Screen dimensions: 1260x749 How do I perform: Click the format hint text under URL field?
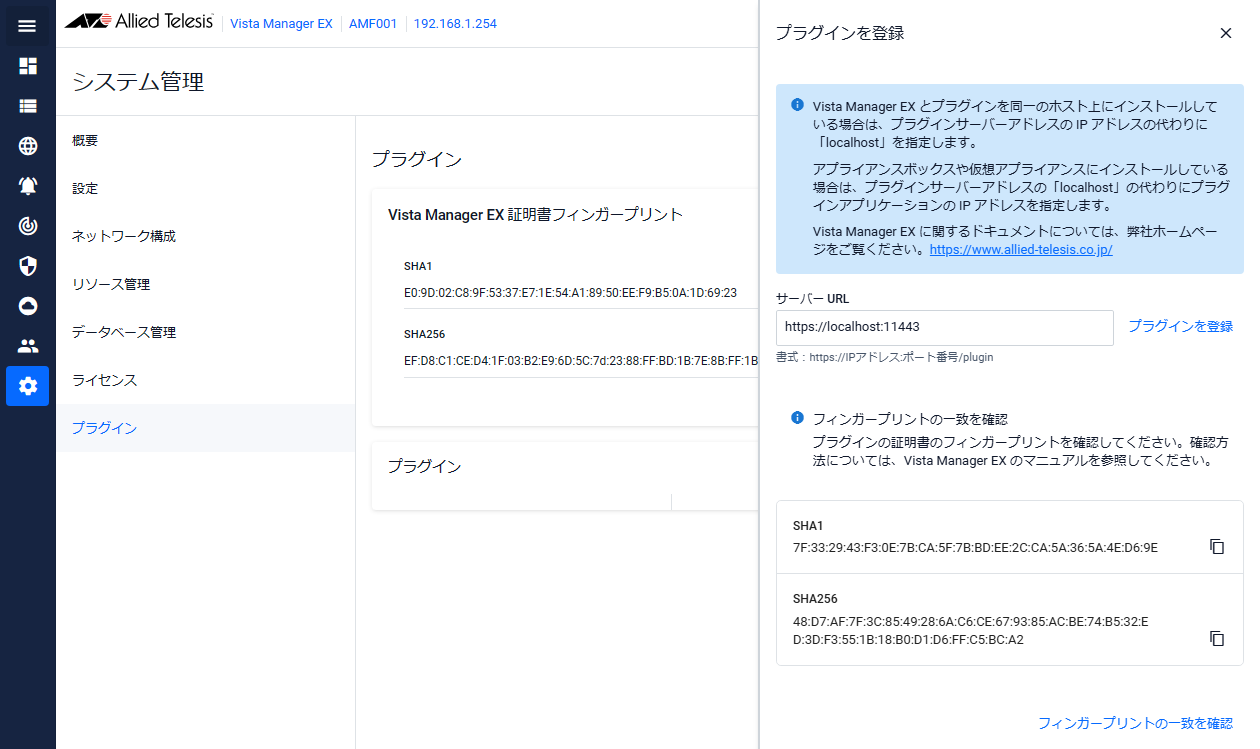tap(884, 357)
